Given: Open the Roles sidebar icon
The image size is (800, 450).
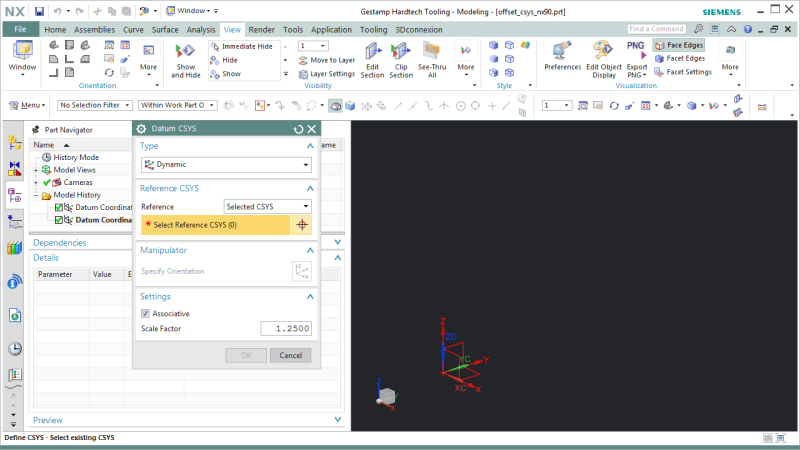Looking at the screenshot, I should tap(15, 375).
